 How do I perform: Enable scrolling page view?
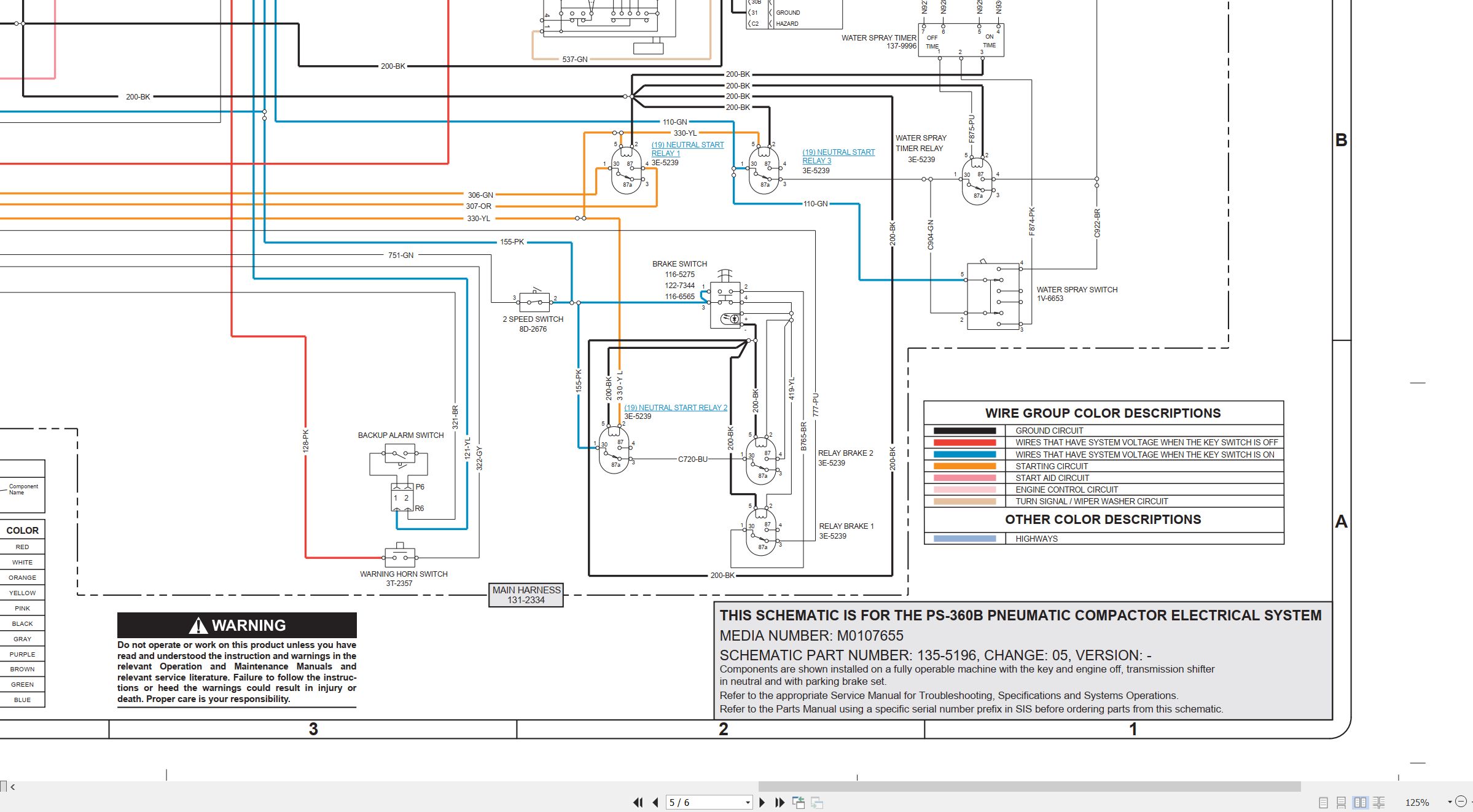[x=1341, y=802]
